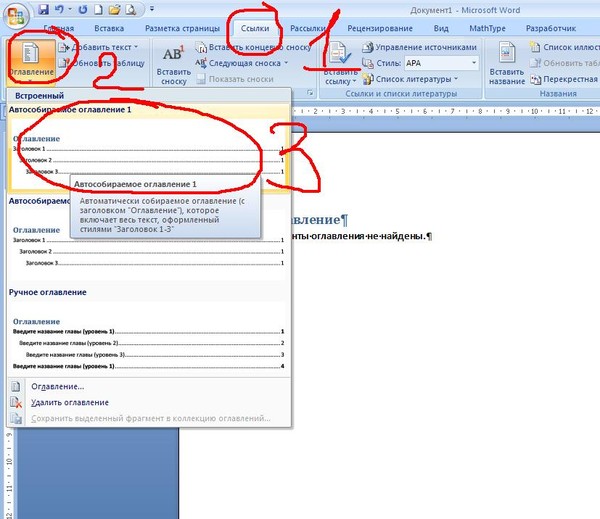Click the Ссылки и списки литературы group label
Screen dimensions: 600x519
(401, 94)
